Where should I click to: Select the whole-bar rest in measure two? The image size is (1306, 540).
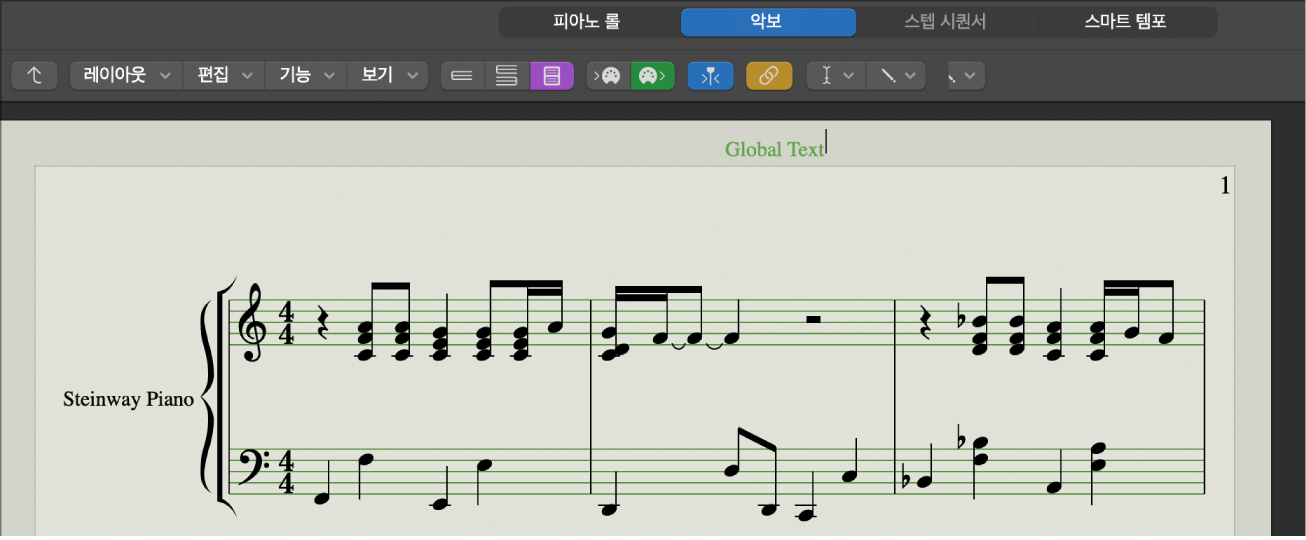(x=814, y=320)
